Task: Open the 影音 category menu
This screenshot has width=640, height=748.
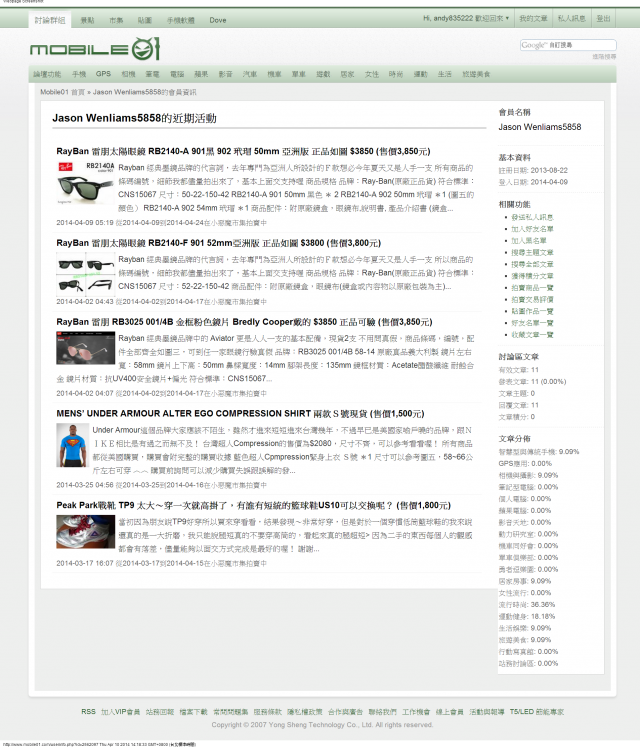Action: click(226, 74)
